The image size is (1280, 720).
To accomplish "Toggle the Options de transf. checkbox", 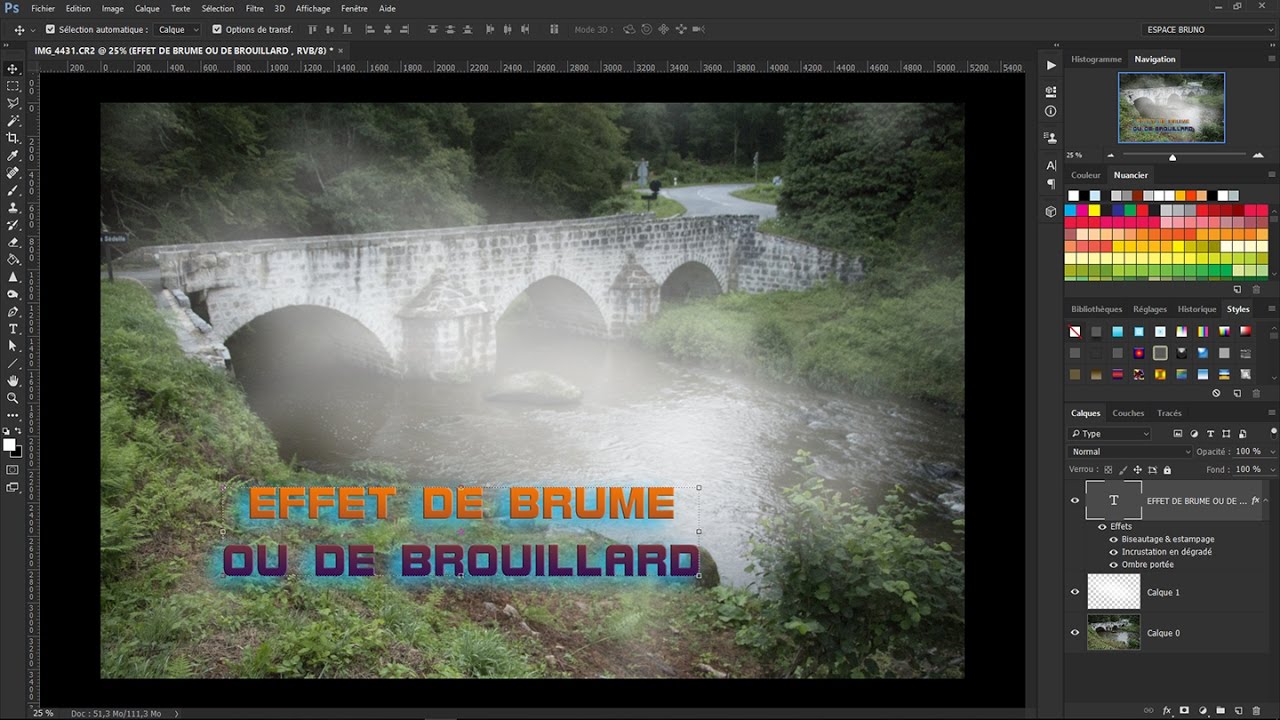I will (x=217, y=30).
